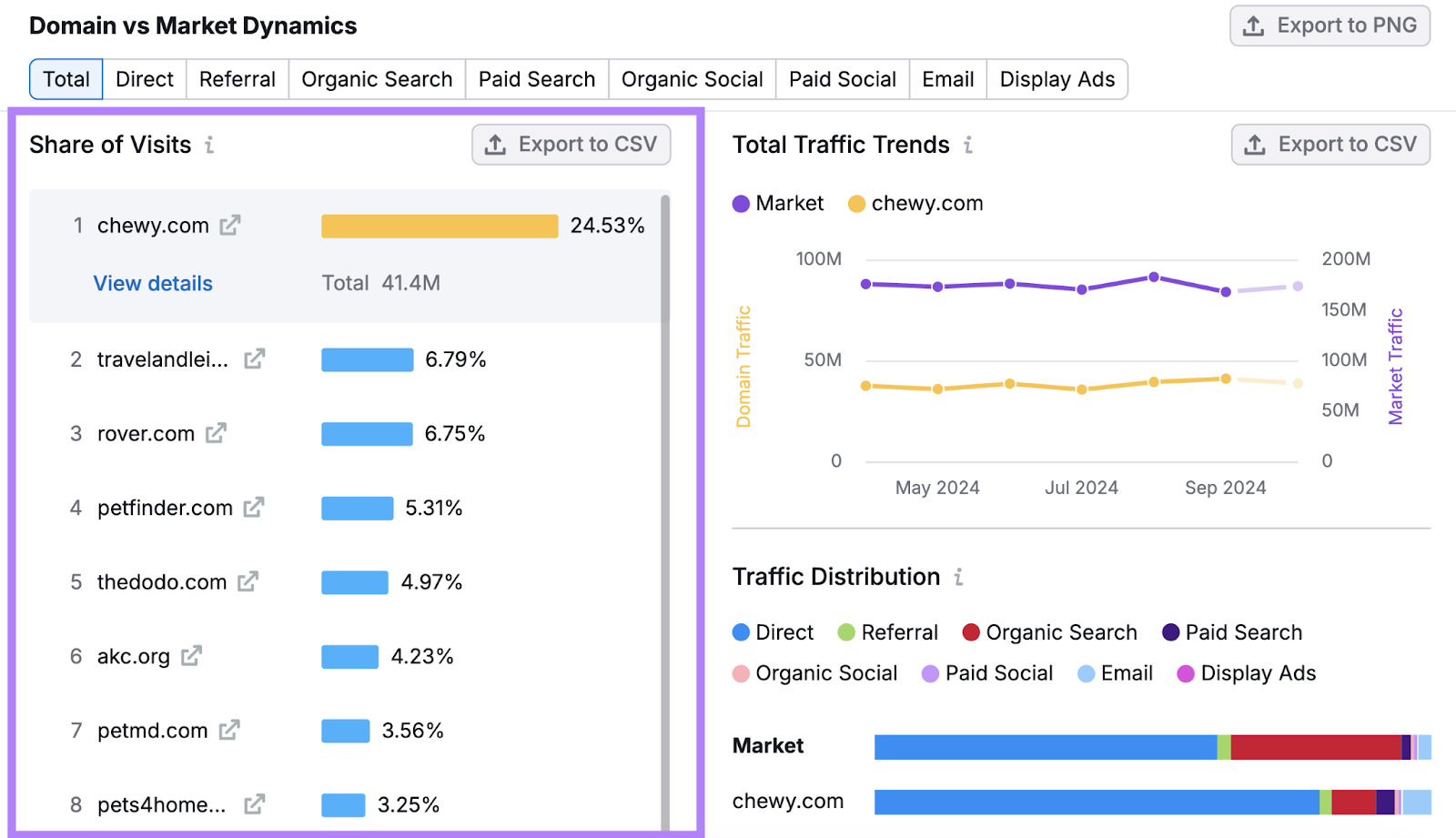Toggle the Market series in the legend
1456x838 pixels.
pyautogui.click(x=778, y=203)
